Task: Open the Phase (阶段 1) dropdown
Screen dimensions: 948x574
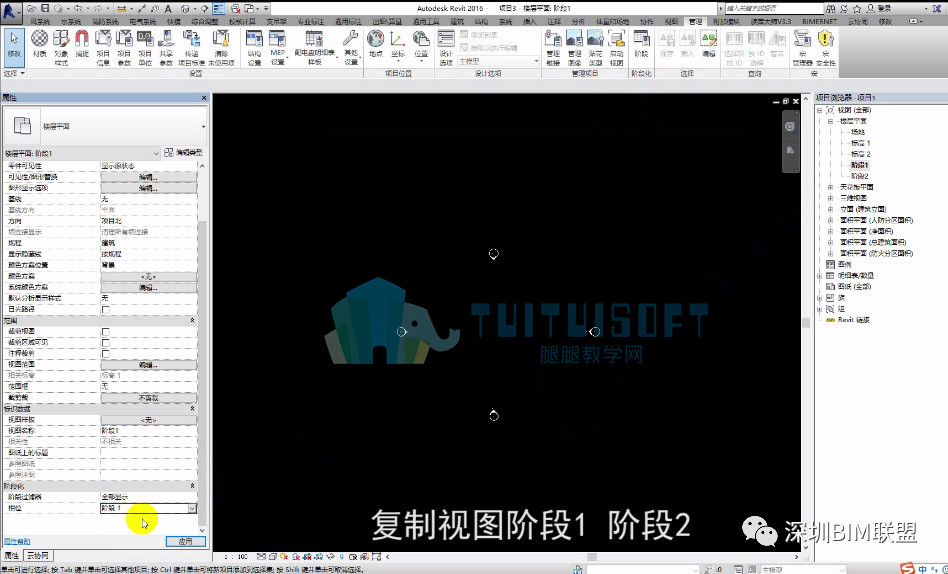Action: click(148, 508)
